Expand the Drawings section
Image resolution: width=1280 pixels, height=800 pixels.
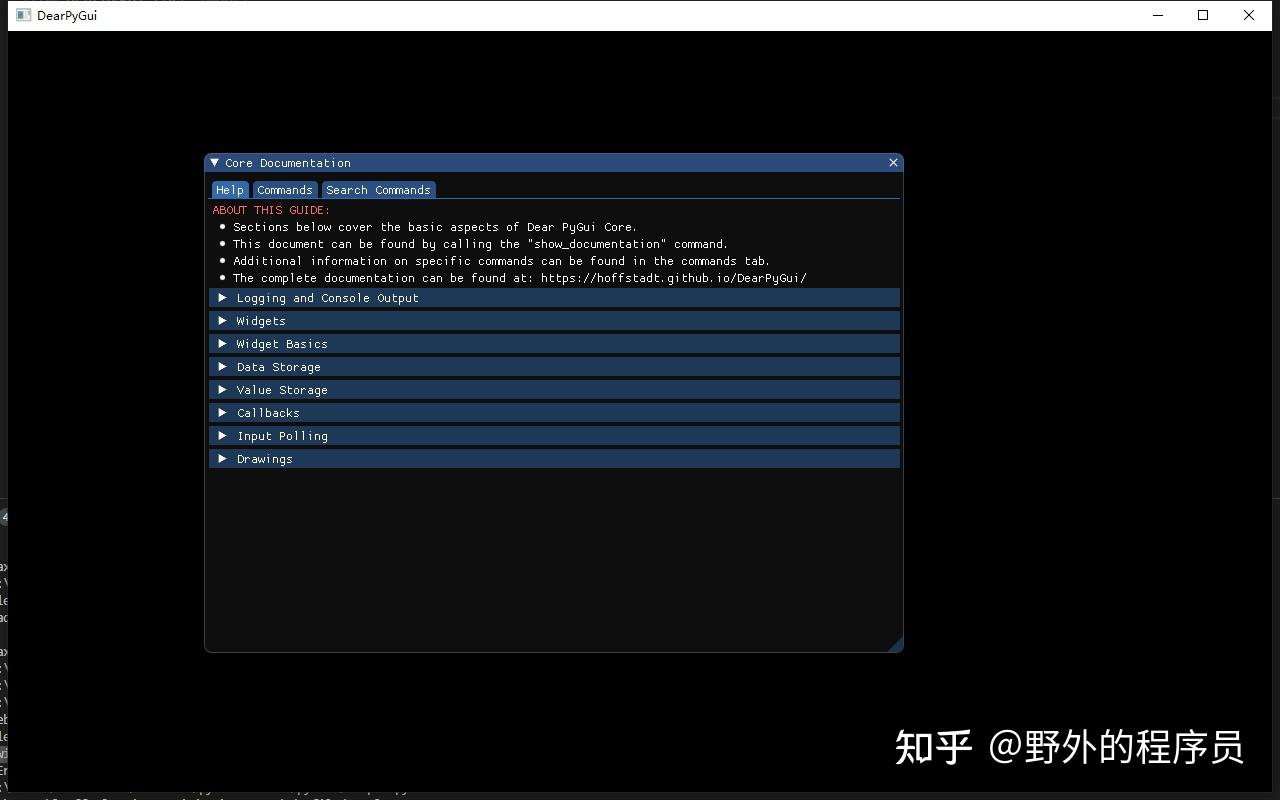(264, 458)
